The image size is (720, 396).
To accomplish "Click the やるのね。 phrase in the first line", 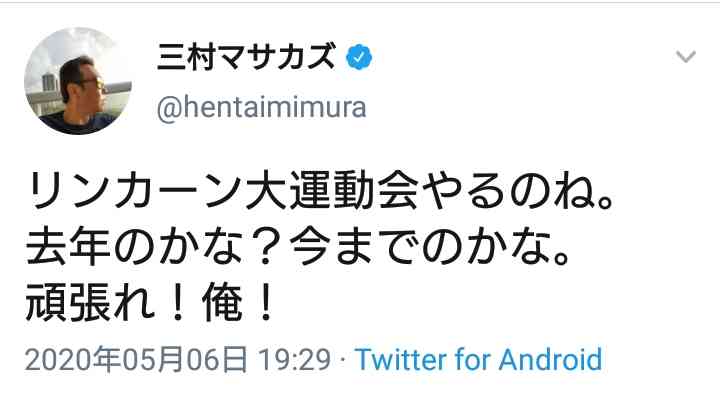I will coord(518,191).
